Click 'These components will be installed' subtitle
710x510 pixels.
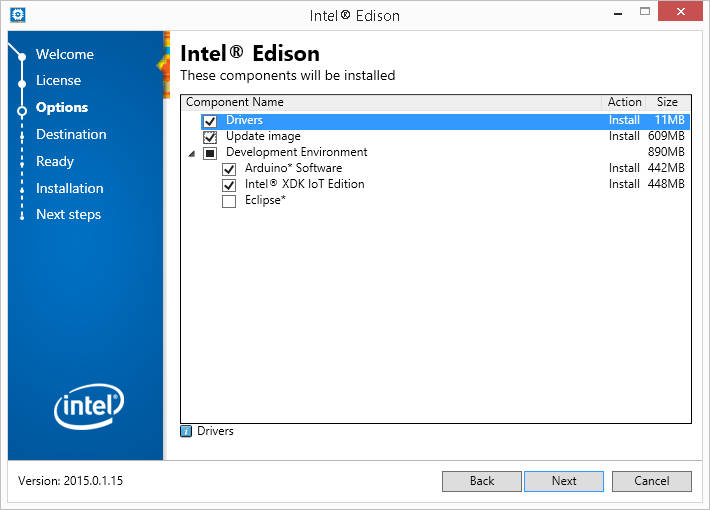(x=288, y=75)
